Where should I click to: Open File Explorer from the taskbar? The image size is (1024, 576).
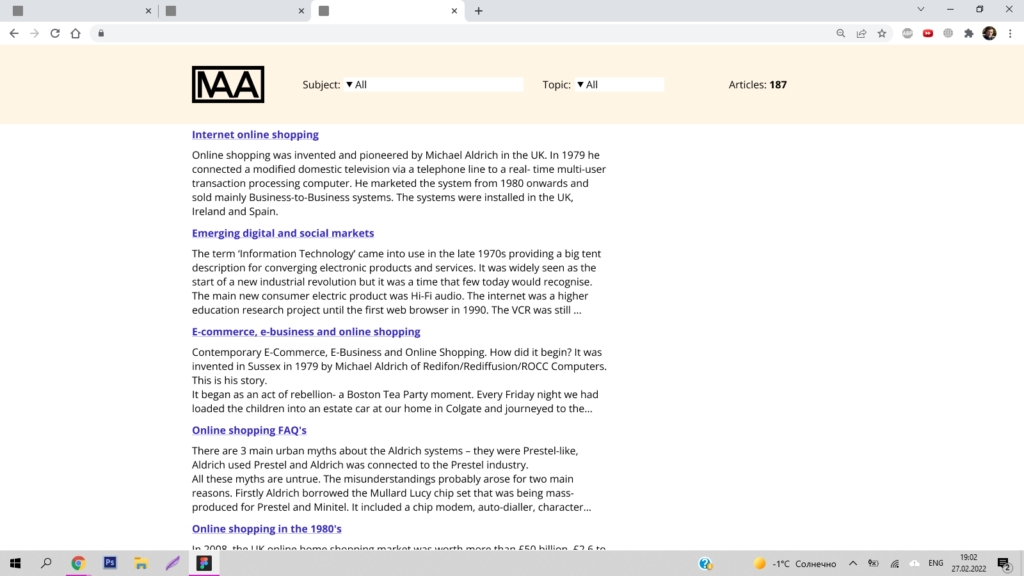pyautogui.click(x=141, y=563)
